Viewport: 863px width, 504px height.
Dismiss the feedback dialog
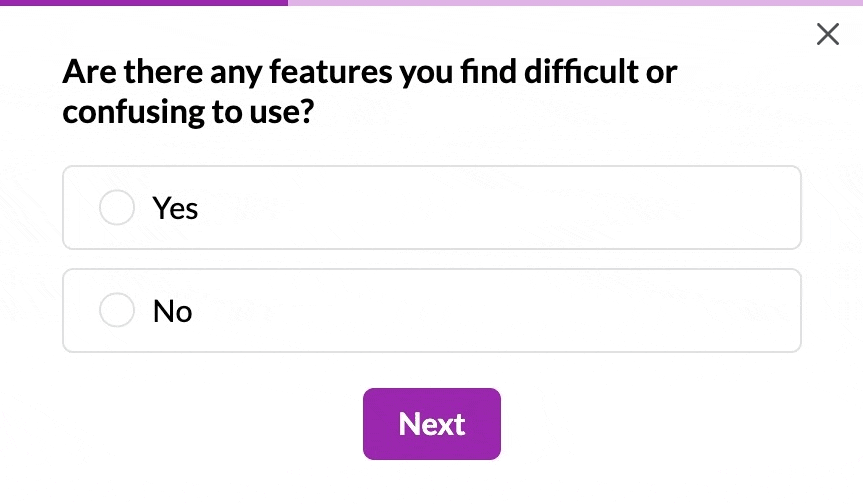(x=827, y=35)
